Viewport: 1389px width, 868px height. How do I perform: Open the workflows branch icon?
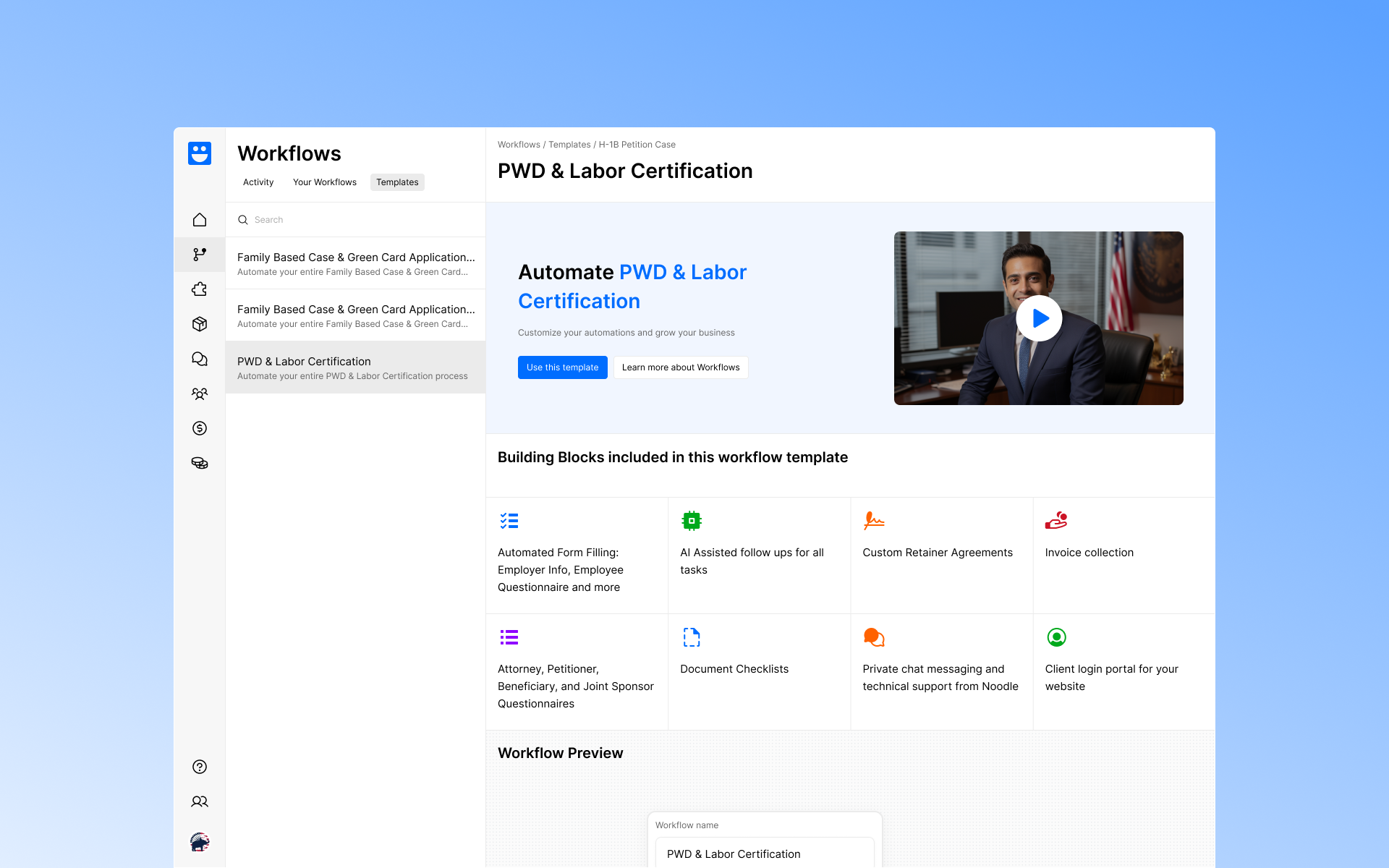[200, 255]
